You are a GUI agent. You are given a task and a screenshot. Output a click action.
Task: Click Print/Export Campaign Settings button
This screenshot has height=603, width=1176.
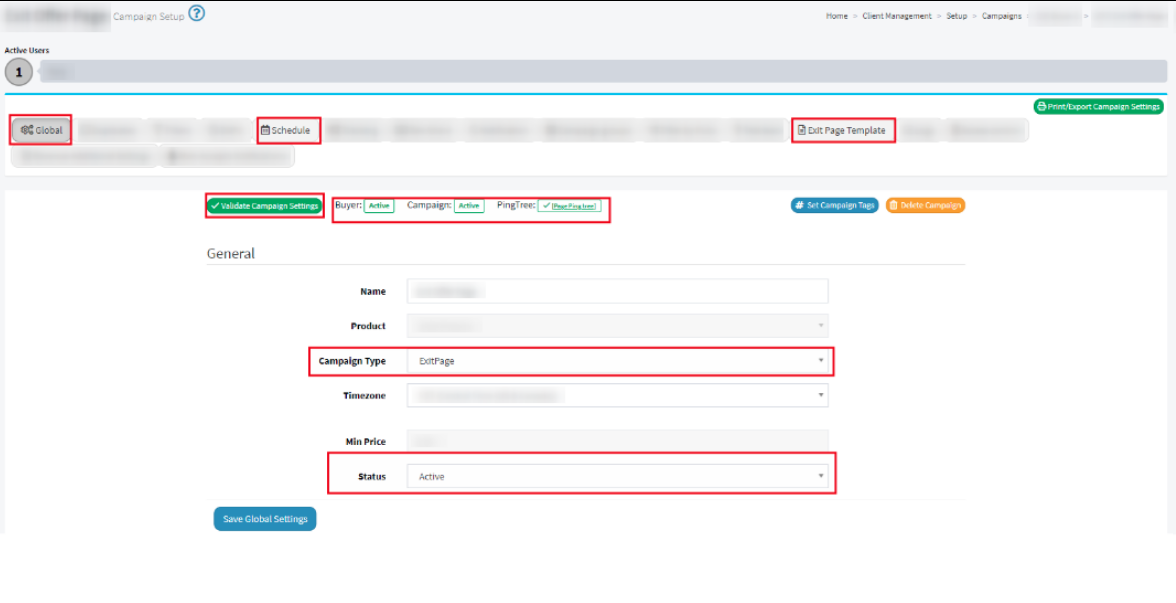point(1098,106)
